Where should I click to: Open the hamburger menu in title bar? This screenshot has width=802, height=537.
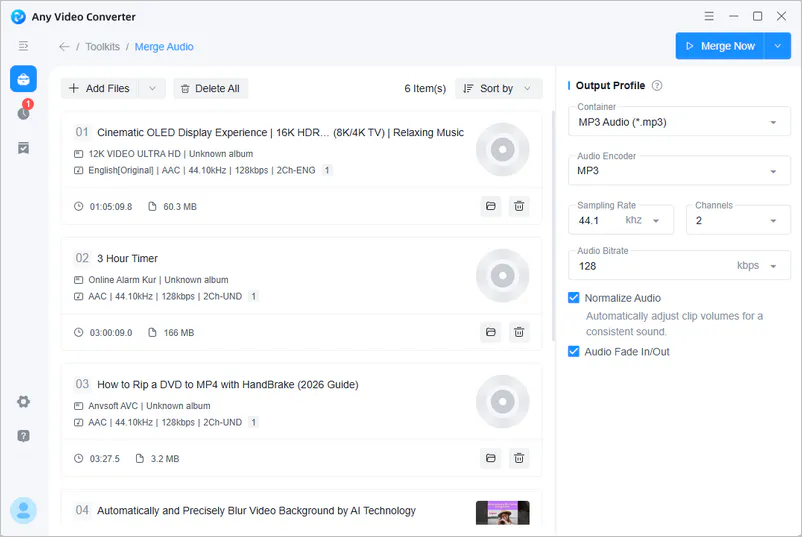point(709,16)
